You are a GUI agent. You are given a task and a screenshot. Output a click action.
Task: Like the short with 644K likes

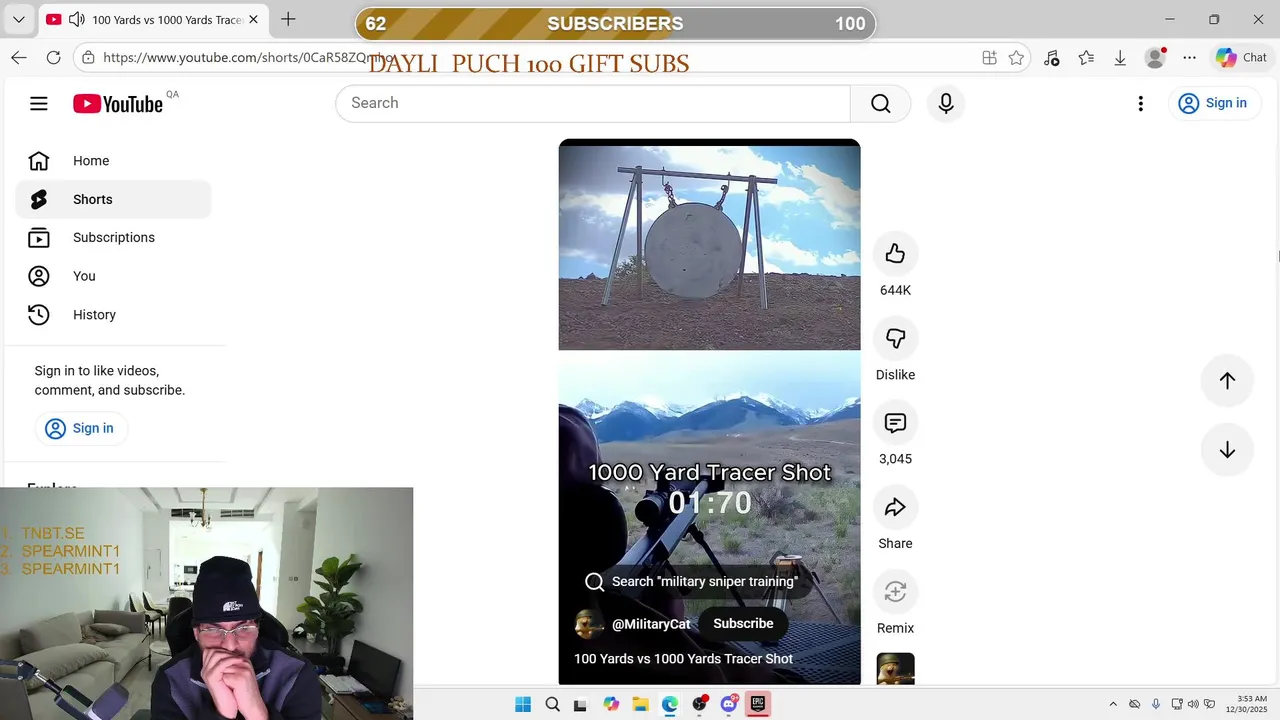click(x=895, y=254)
